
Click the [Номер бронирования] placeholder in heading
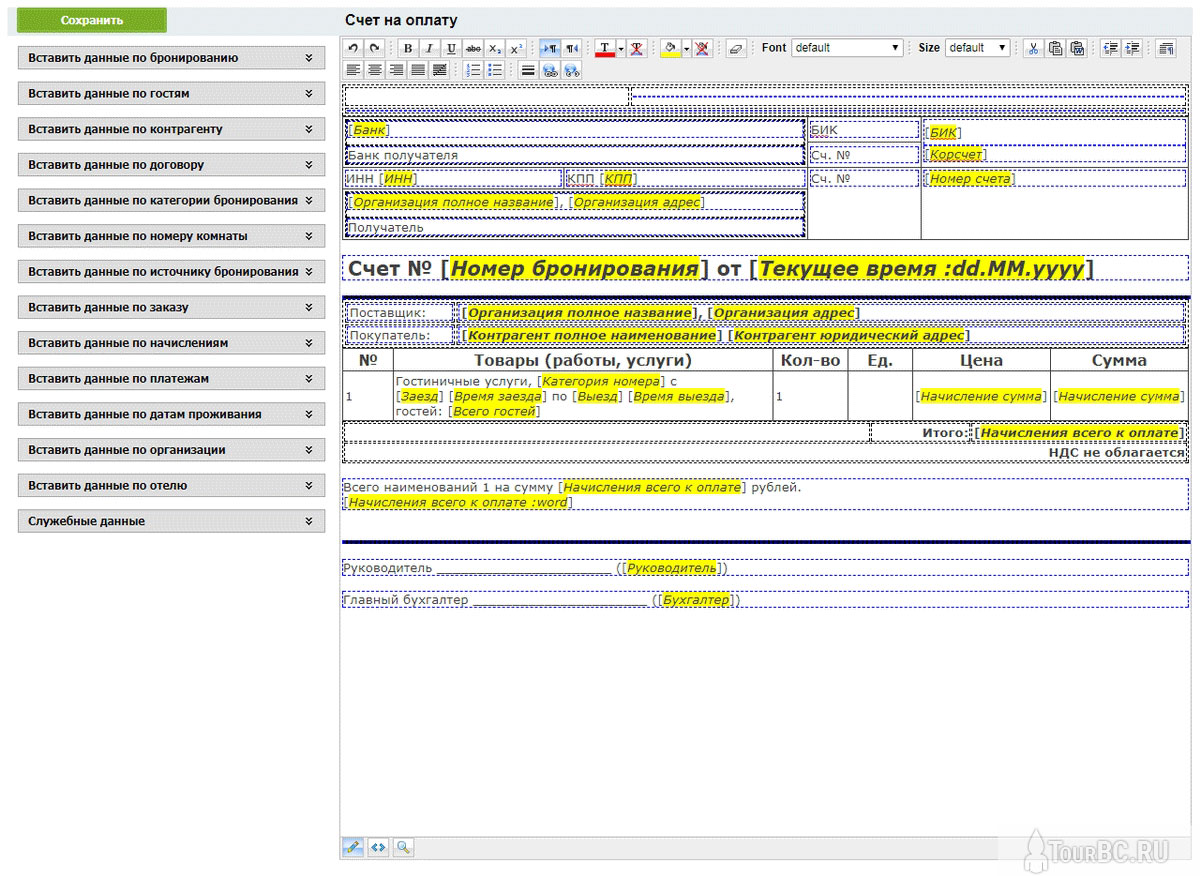click(x=575, y=269)
